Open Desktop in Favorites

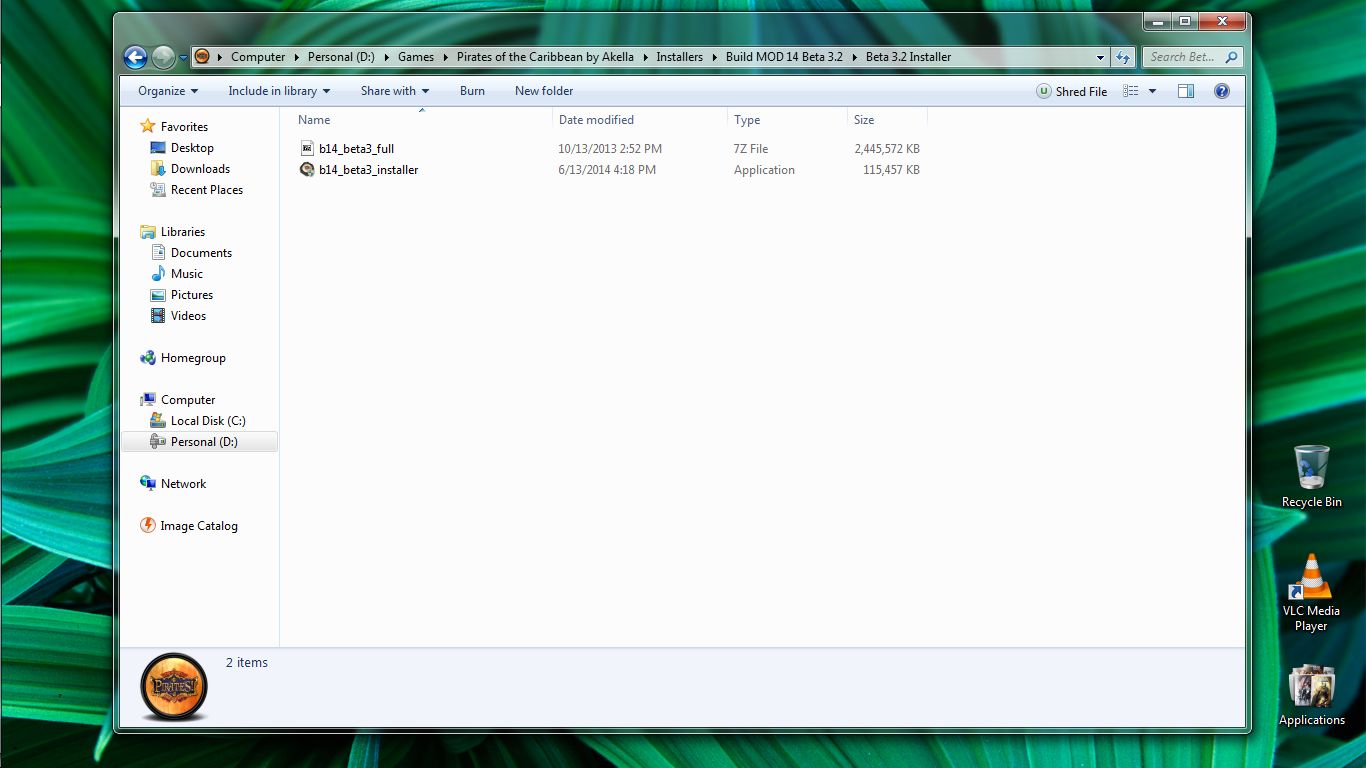[192, 148]
